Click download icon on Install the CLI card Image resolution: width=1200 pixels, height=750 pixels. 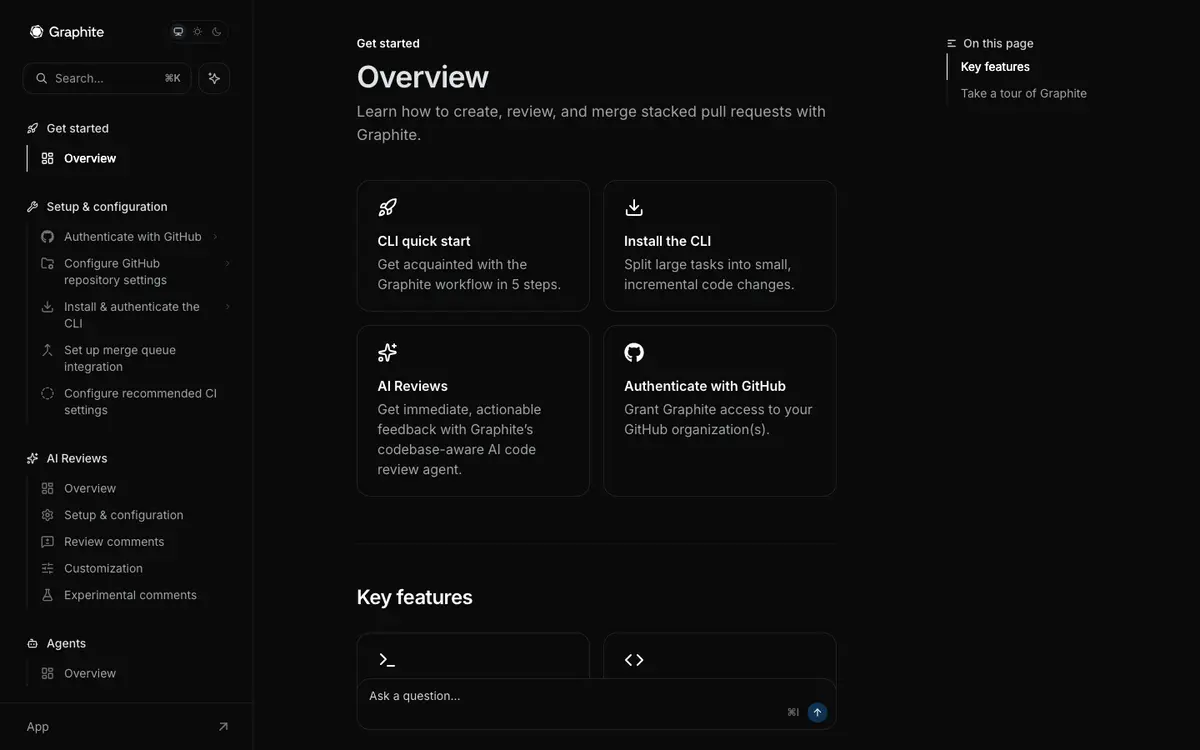tap(634, 207)
